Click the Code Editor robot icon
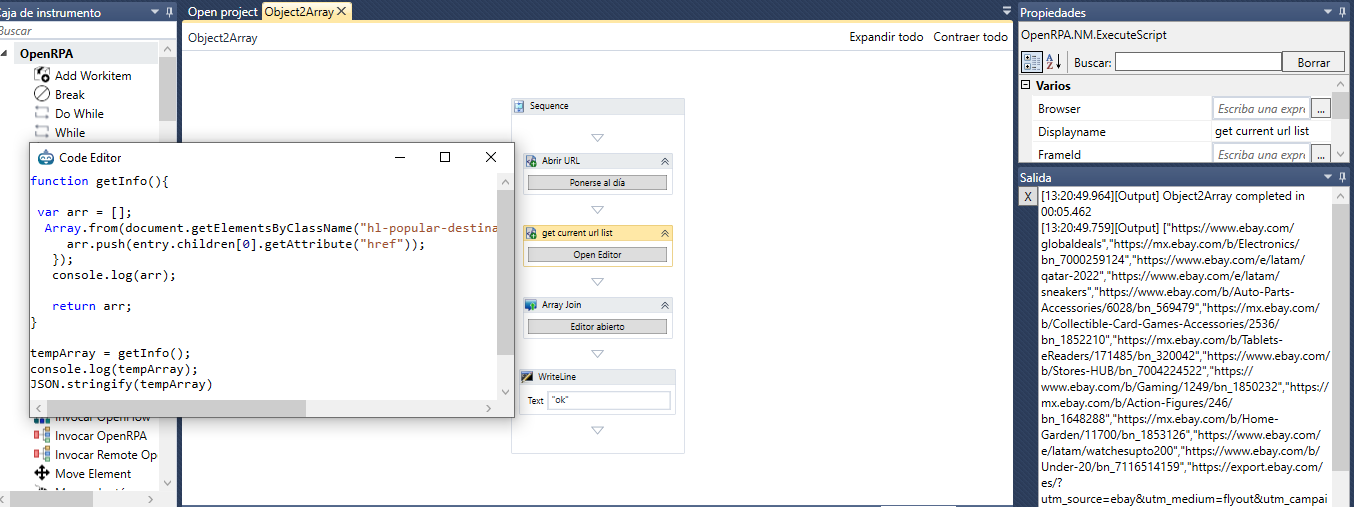Viewport: 1354px width, 507px height. pyautogui.click(x=45, y=157)
